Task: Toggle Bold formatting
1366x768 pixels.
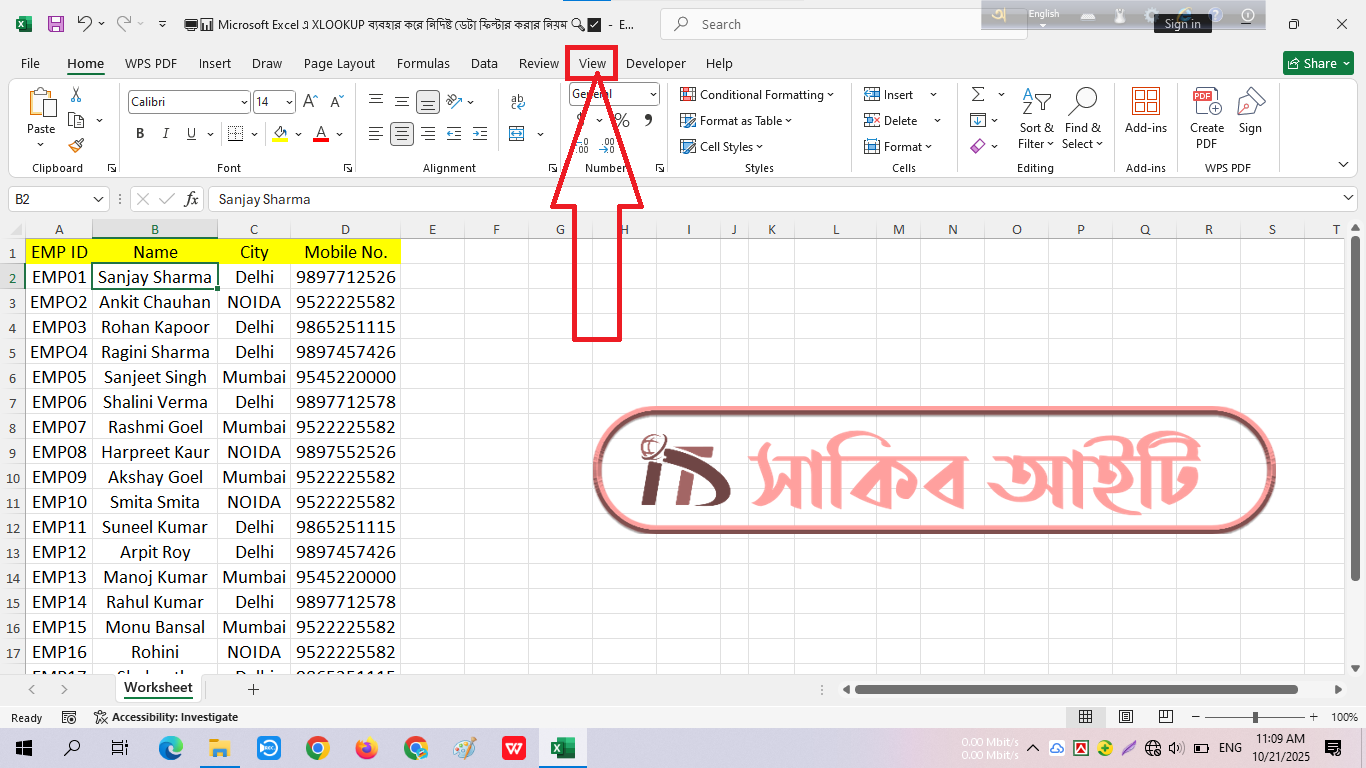Action: (140, 134)
